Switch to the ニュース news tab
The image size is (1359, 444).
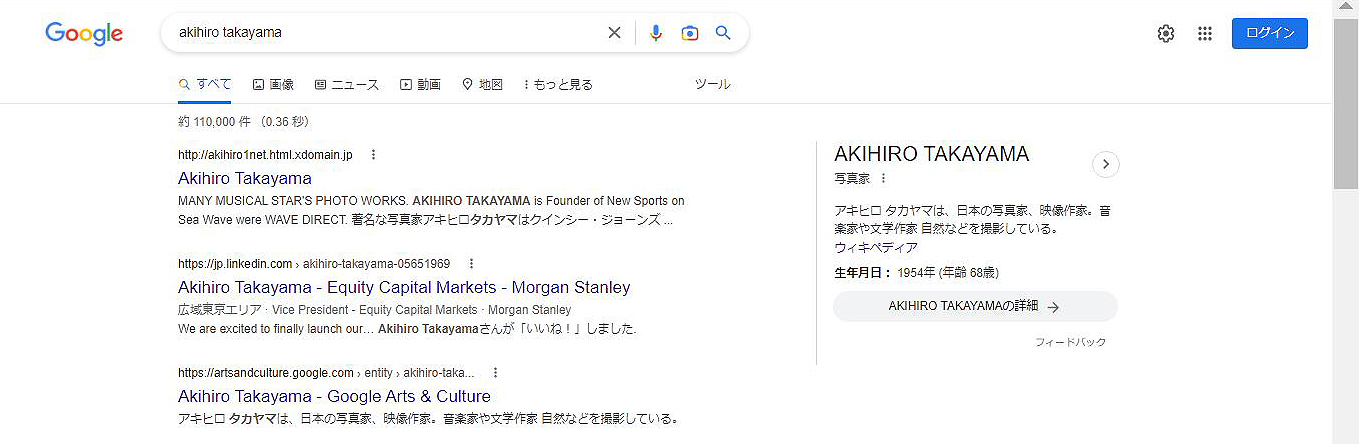point(347,85)
